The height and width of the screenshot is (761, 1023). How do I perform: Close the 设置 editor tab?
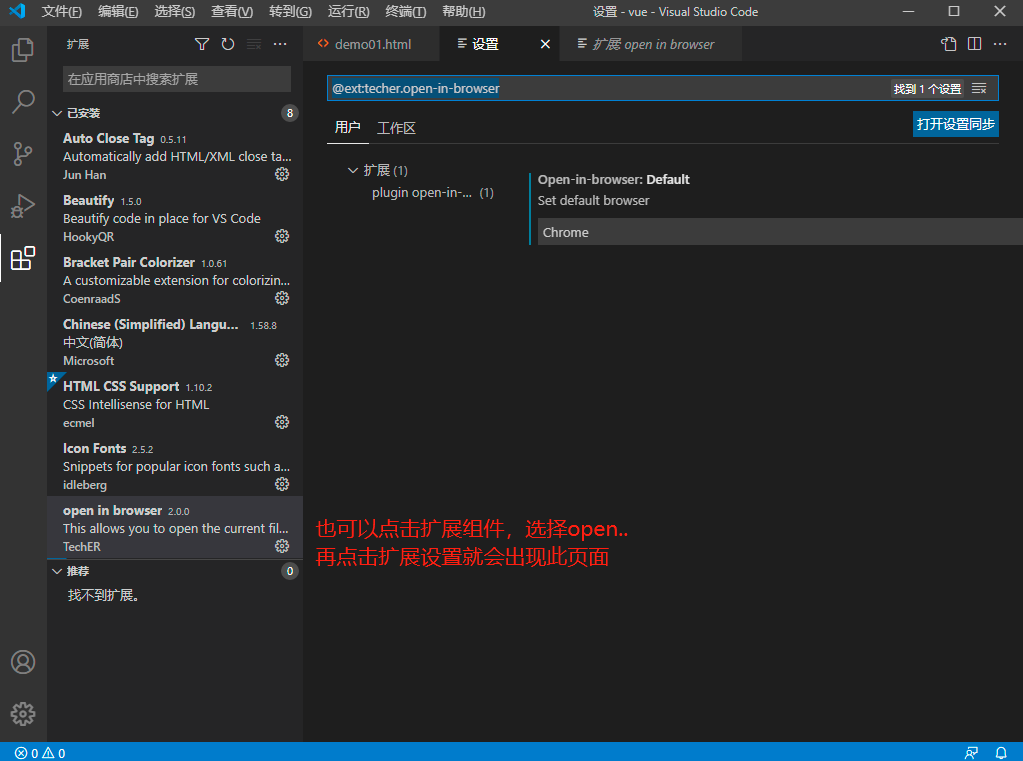point(545,44)
